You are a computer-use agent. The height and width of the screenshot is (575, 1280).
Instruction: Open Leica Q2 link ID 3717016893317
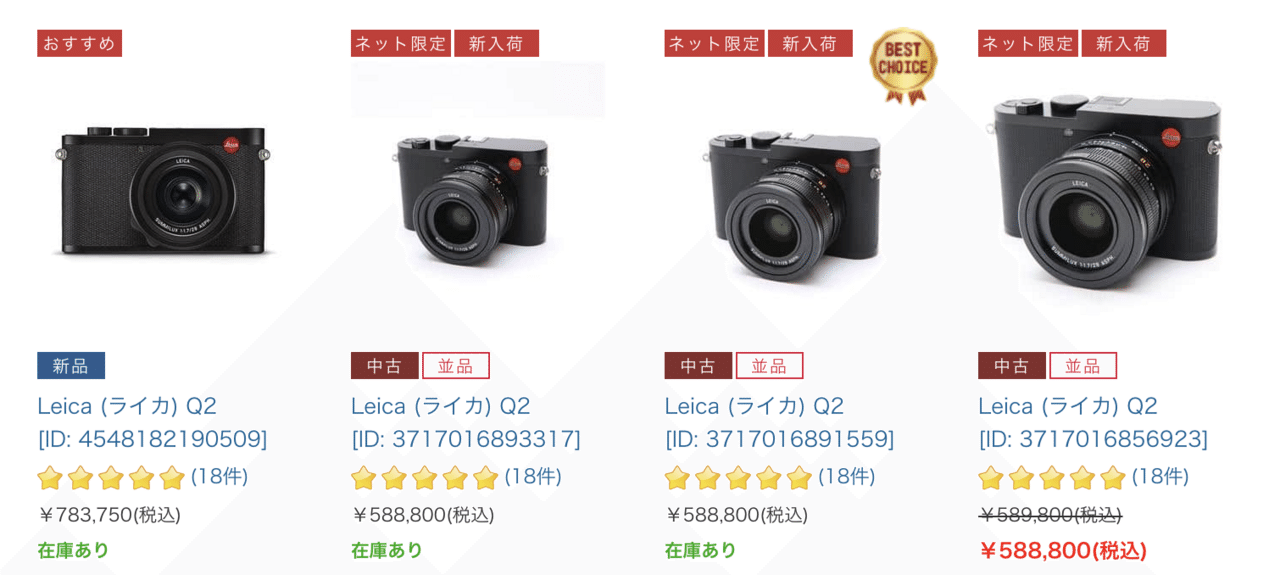466,422
